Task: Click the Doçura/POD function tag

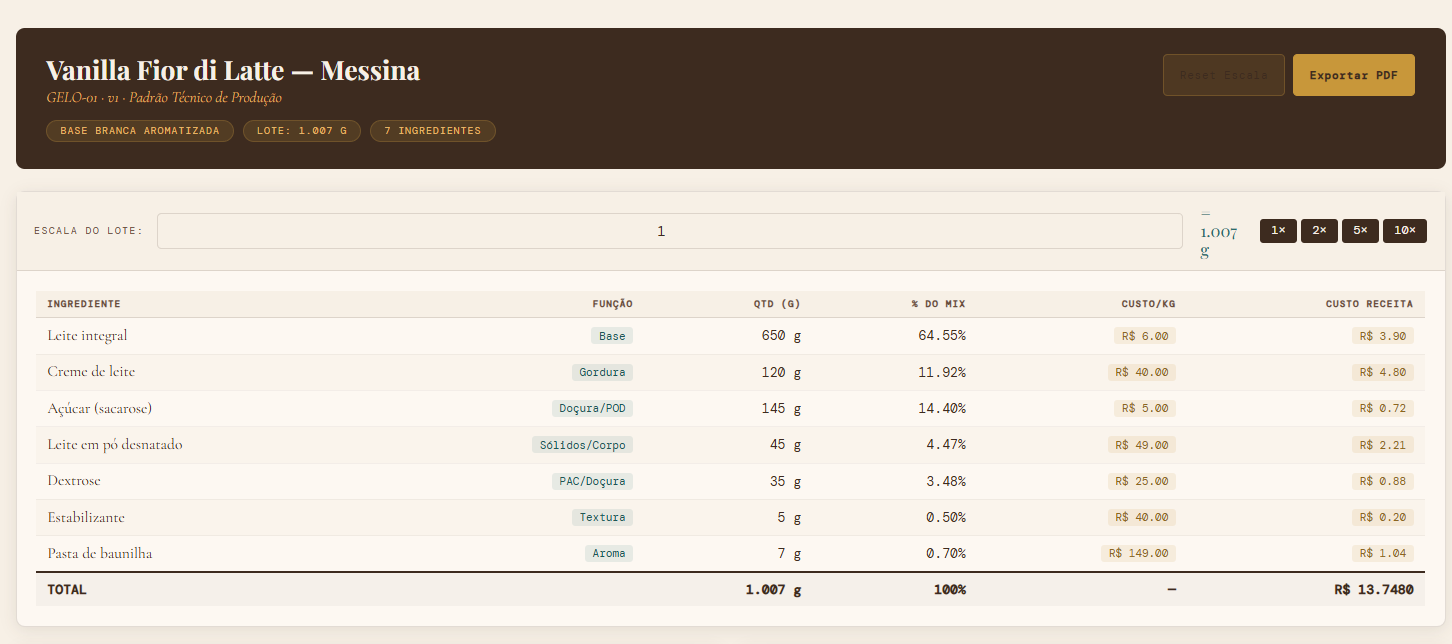Action: click(x=592, y=409)
